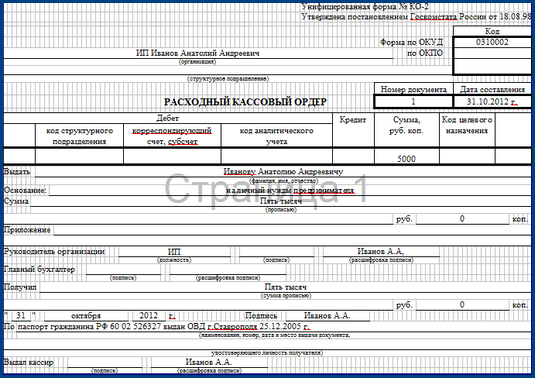Click the 'Номер документа' header cell

[x=414, y=89]
